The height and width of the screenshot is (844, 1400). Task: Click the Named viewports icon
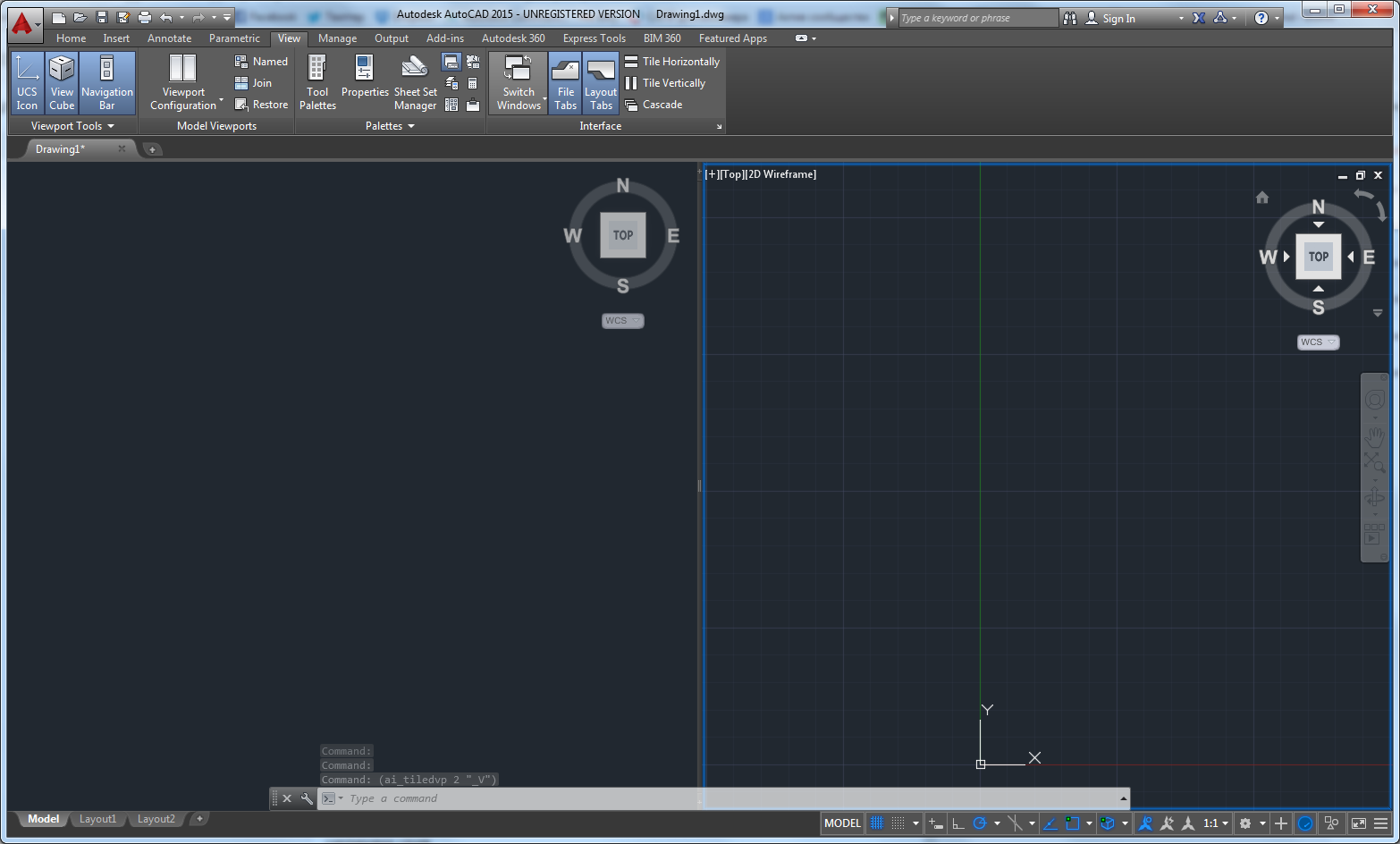240,62
